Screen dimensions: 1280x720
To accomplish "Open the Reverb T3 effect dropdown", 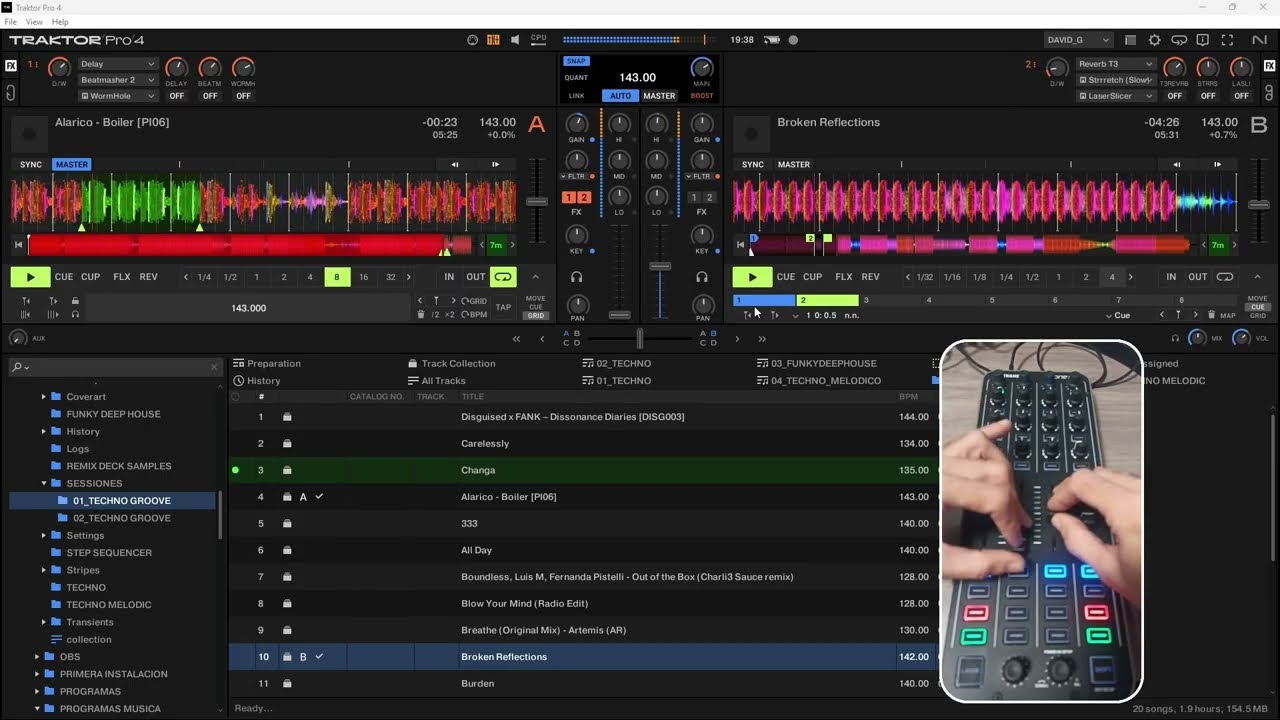I will click(x=1116, y=64).
